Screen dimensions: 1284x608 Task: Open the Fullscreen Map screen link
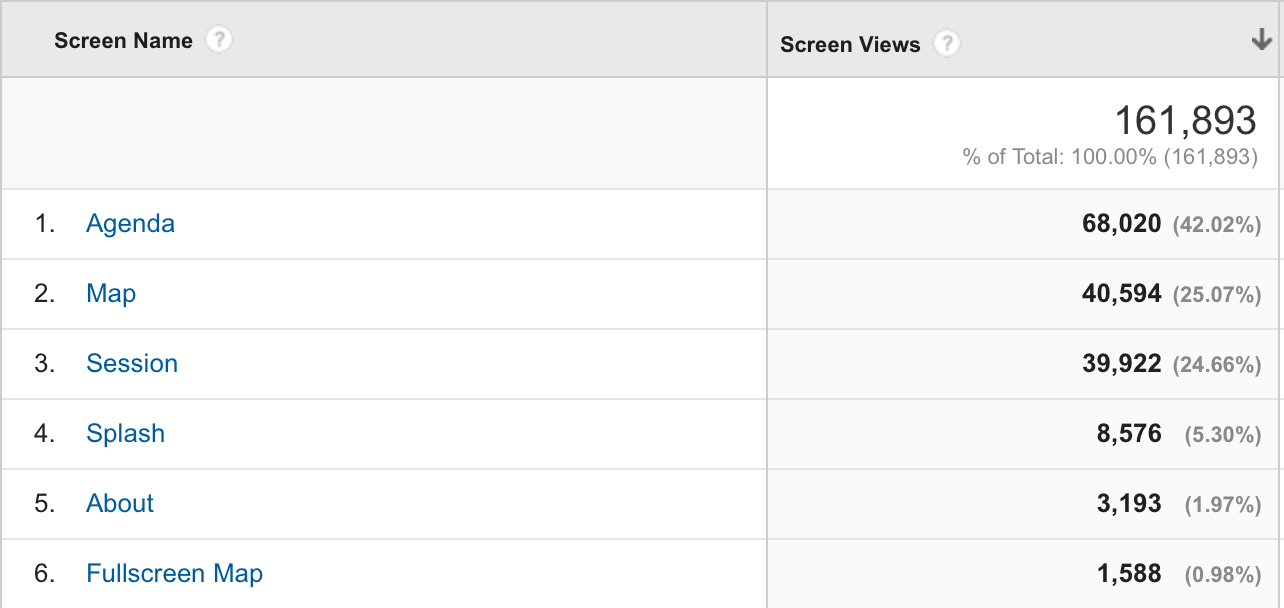tap(174, 574)
